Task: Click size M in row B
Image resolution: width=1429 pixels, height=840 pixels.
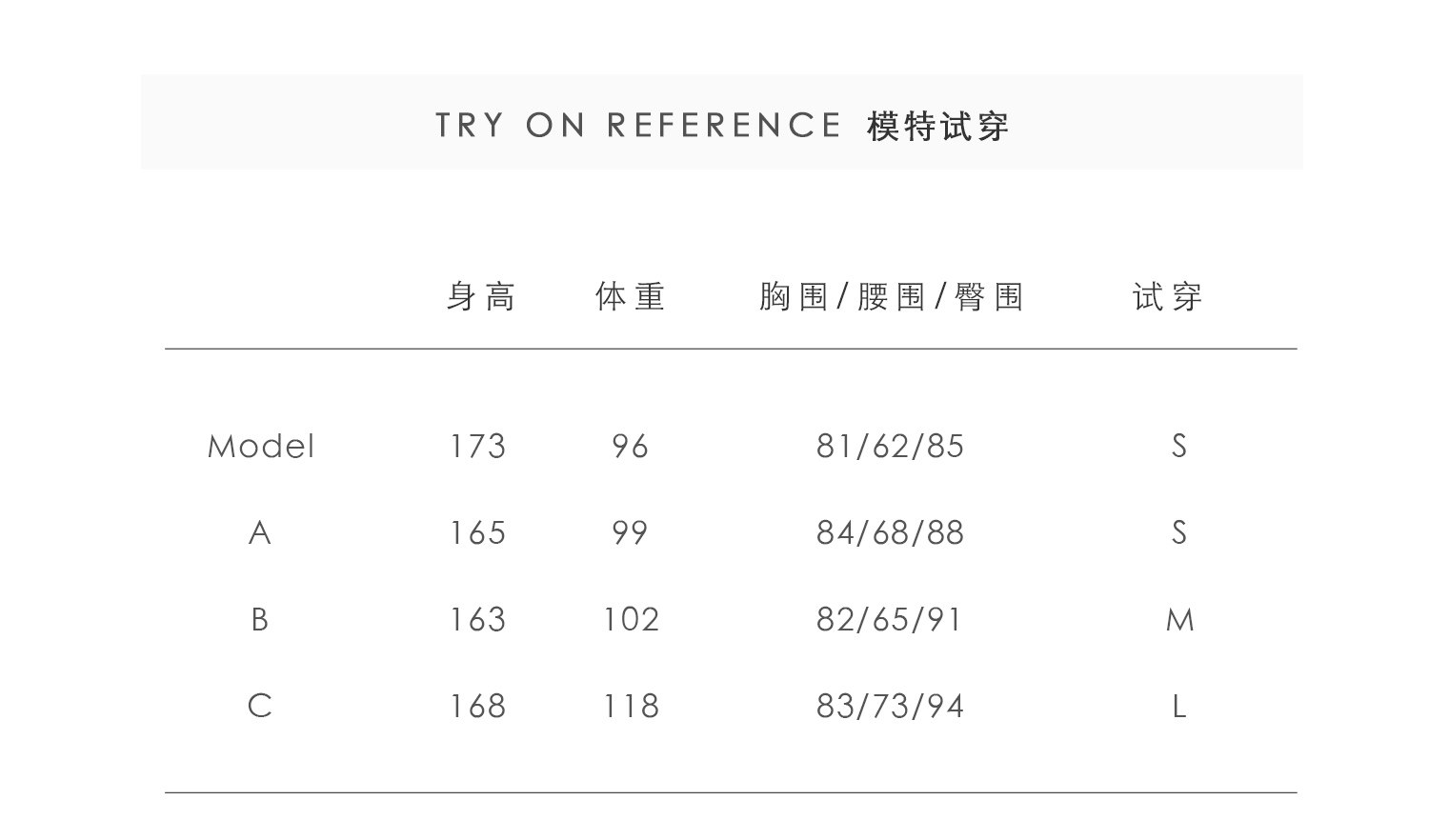Action: (x=1179, y=621)
